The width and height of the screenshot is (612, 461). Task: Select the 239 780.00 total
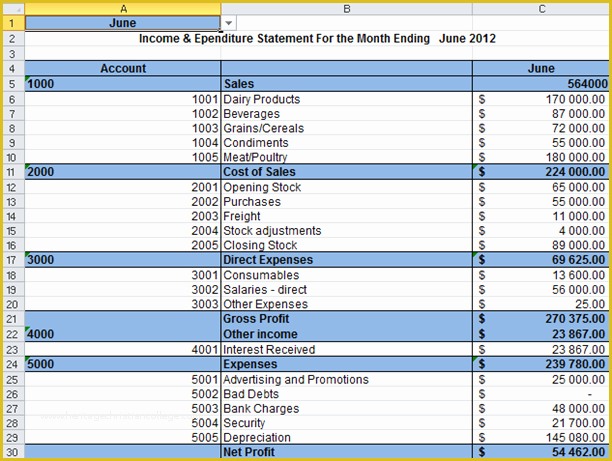541,364
